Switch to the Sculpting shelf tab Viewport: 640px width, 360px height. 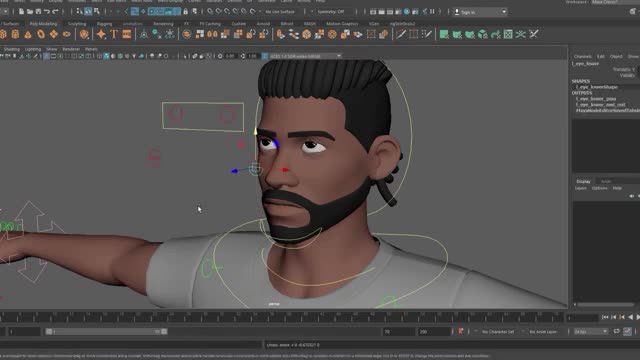(x=77, y=24)
